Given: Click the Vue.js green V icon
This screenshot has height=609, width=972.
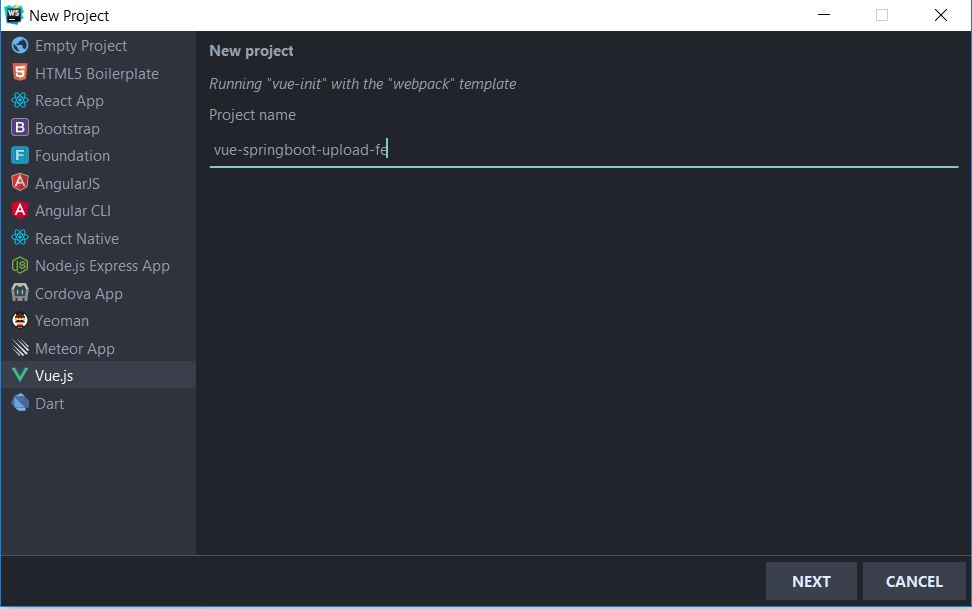Looking at the screenshot, I should pyautogui.click(x=20, y=375).
